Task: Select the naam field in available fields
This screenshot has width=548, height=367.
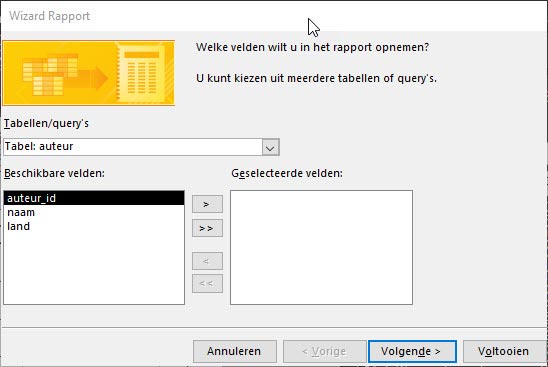Action: [94, 213]
